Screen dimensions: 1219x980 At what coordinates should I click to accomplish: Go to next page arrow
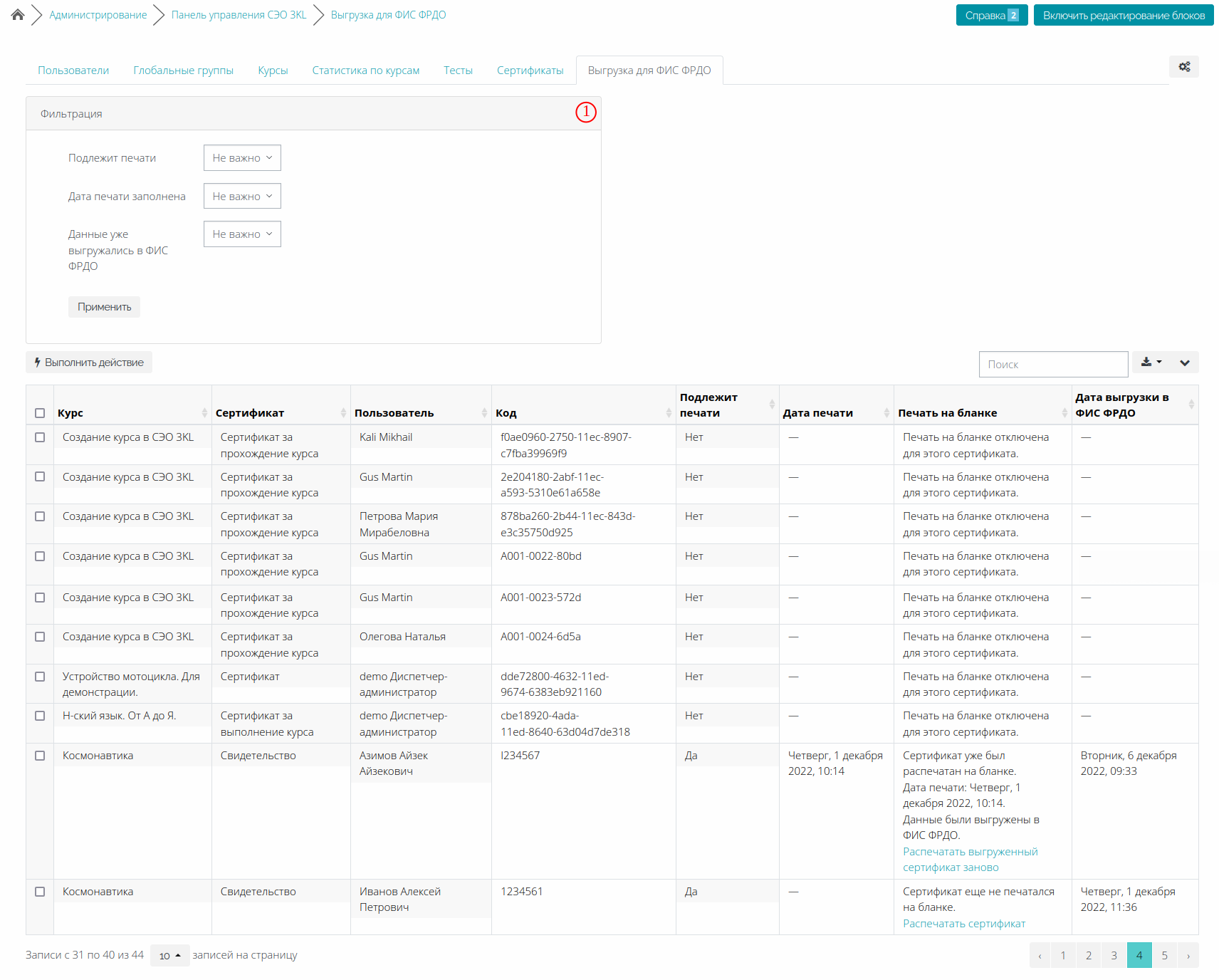coord(1188,956)
